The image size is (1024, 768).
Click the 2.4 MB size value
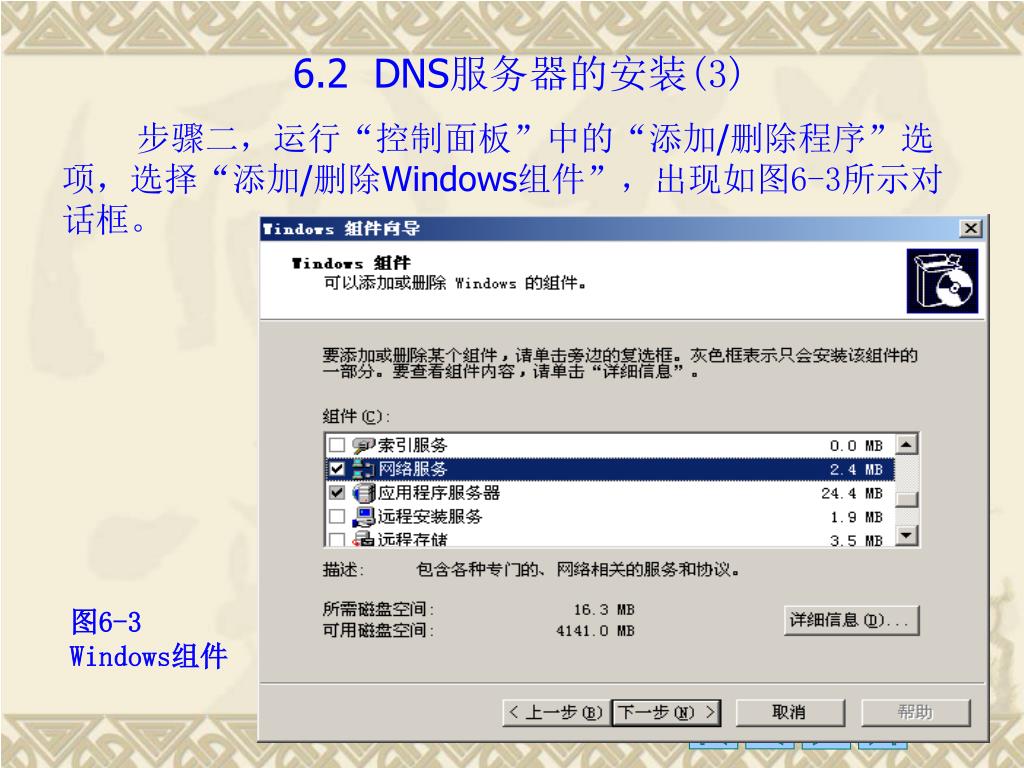856,470
